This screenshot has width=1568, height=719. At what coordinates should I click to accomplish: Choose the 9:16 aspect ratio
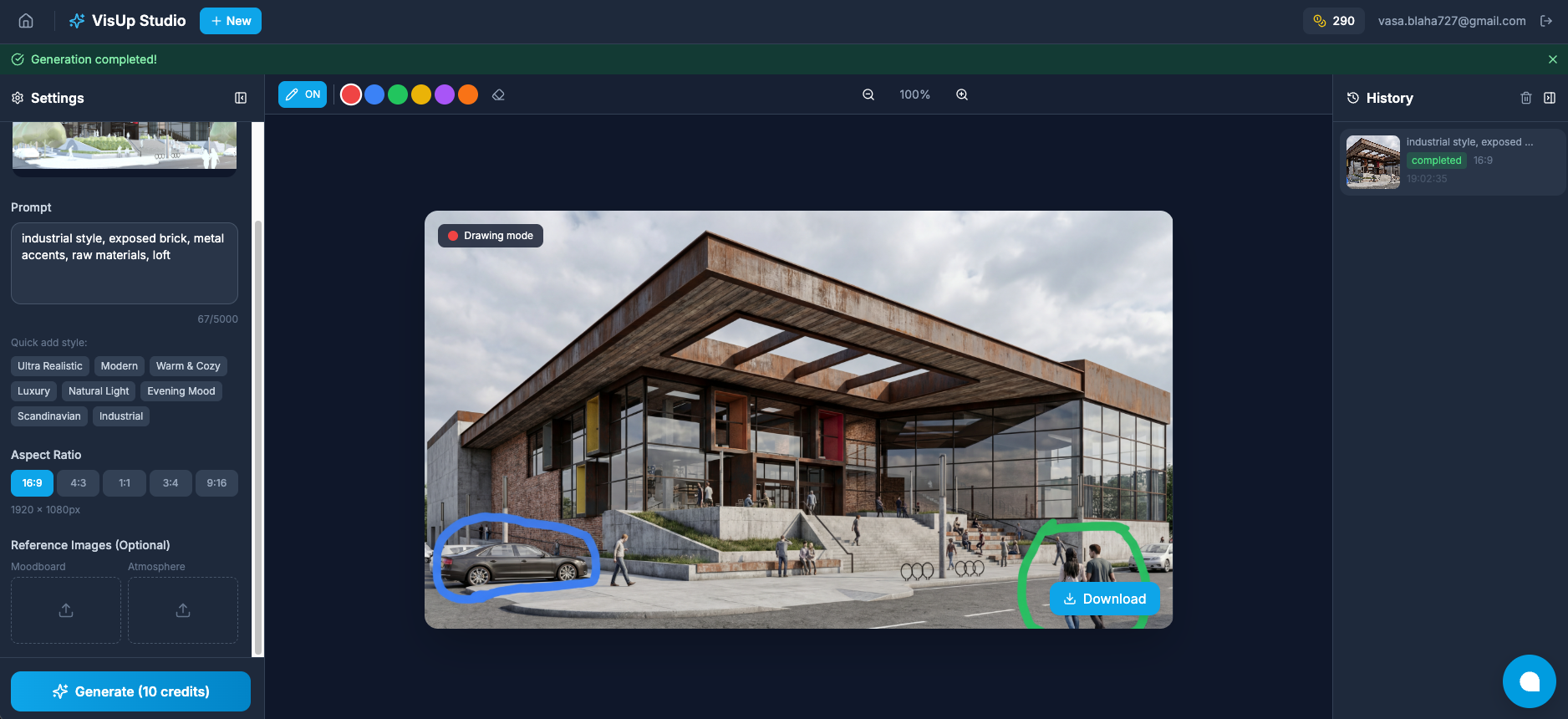click(x=216, y=483)
